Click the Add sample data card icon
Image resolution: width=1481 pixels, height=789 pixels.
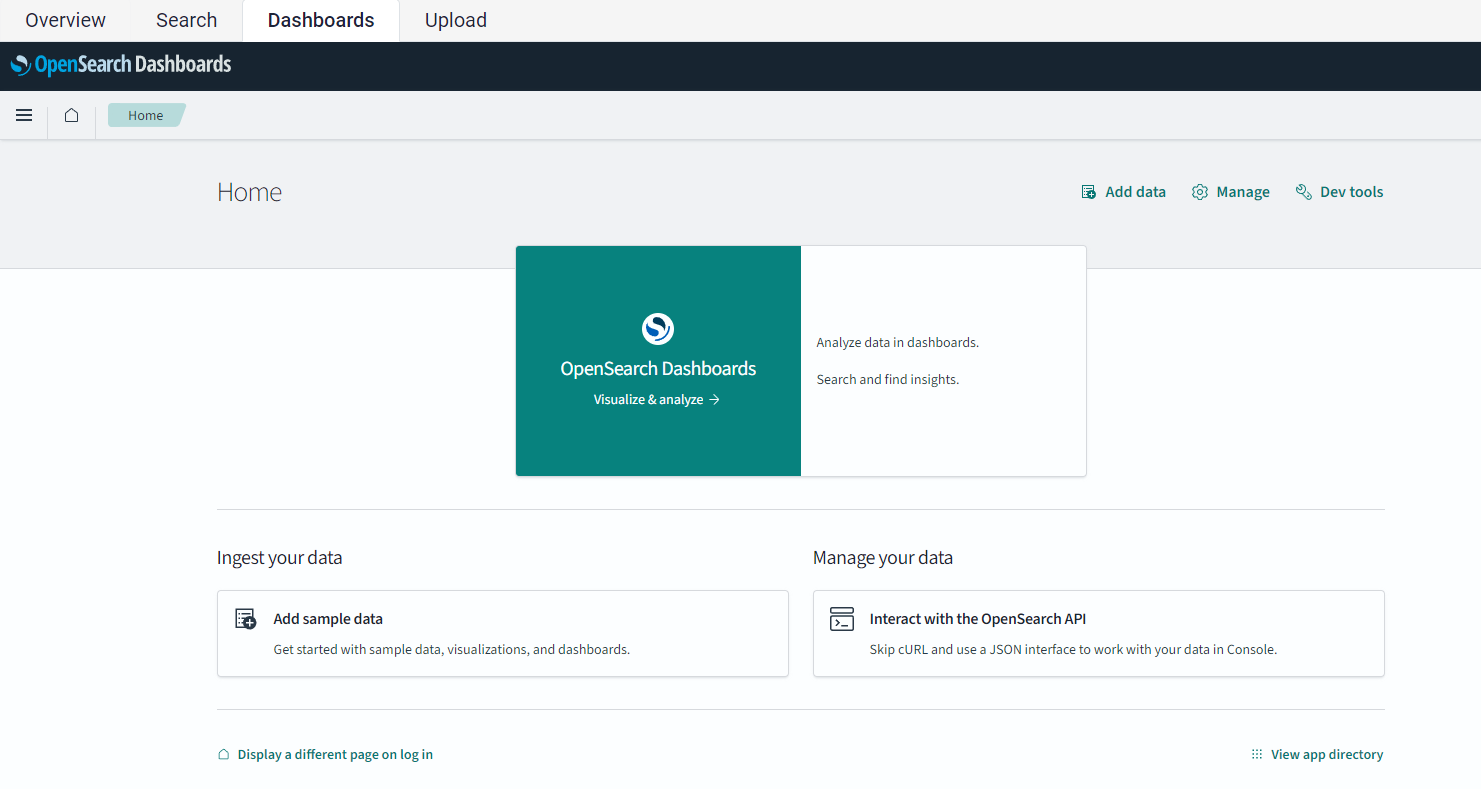coord(246,619)
